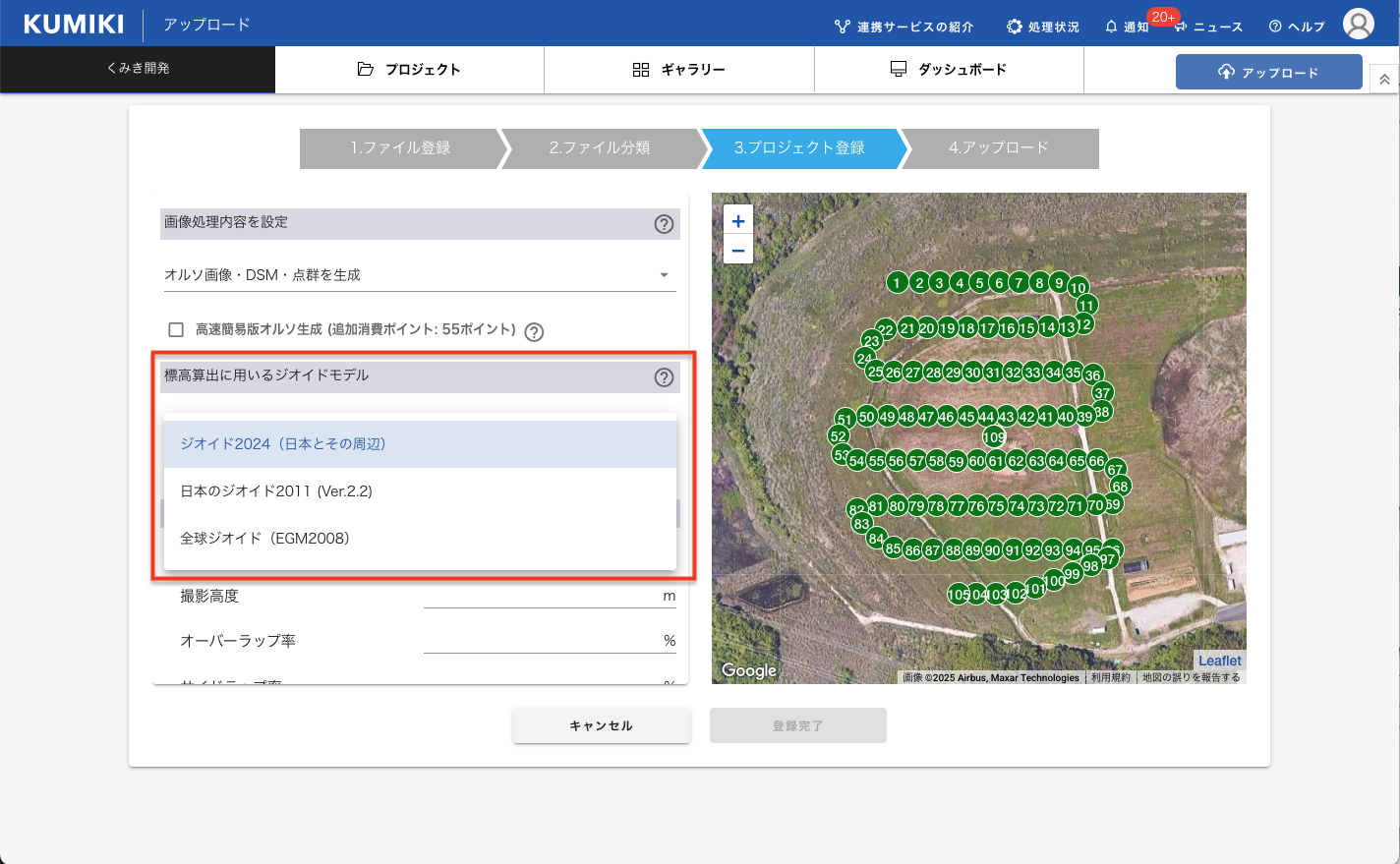The image size is (1400, 864).
Task: Click map marker number 60
Action: coord(976,461)
